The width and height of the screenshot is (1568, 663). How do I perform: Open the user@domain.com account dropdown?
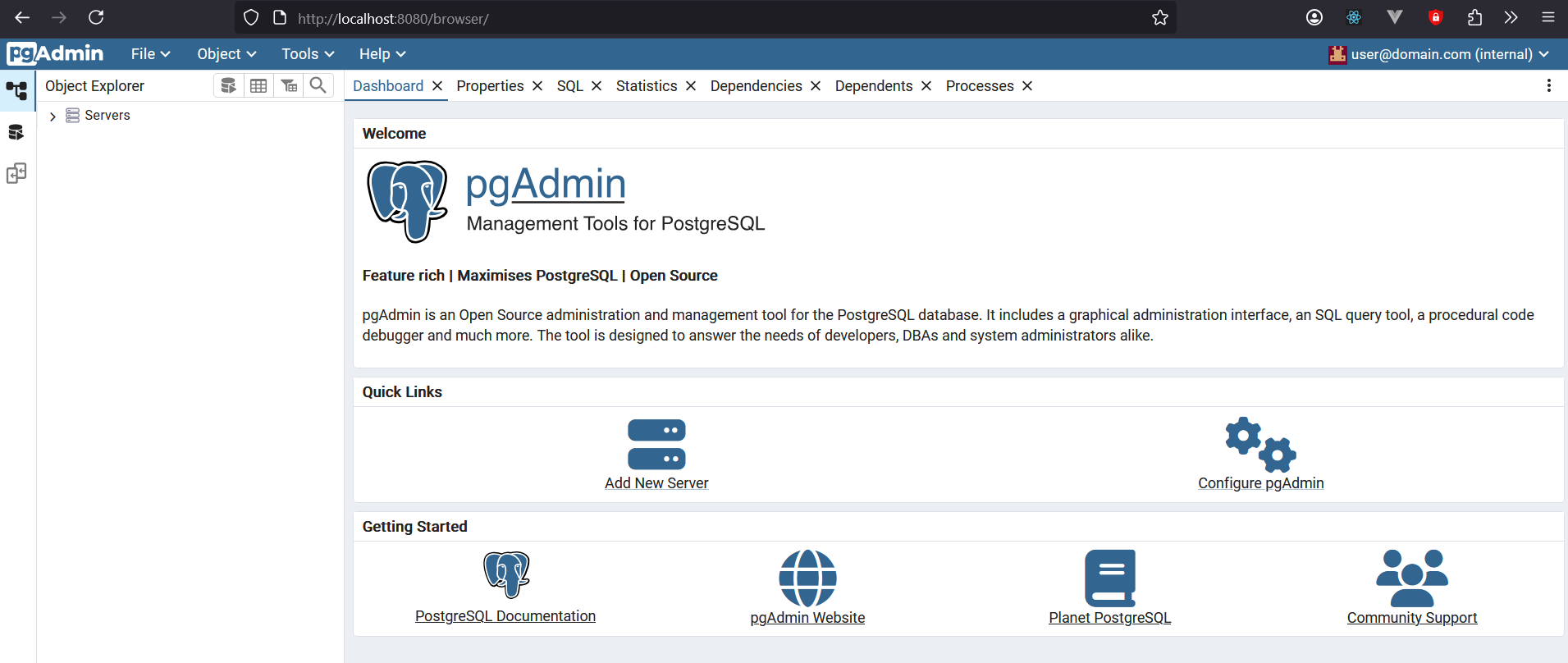pos(1439,54)
